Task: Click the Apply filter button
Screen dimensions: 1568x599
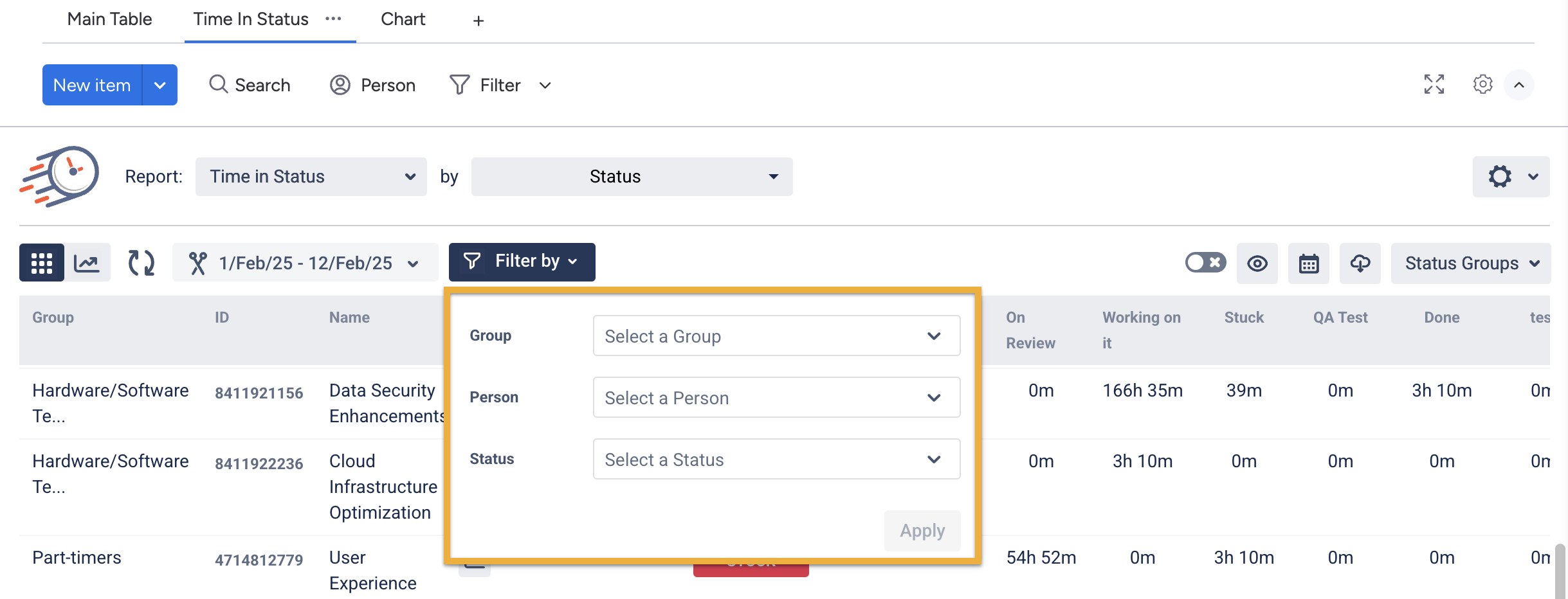Action: [922, 531]
